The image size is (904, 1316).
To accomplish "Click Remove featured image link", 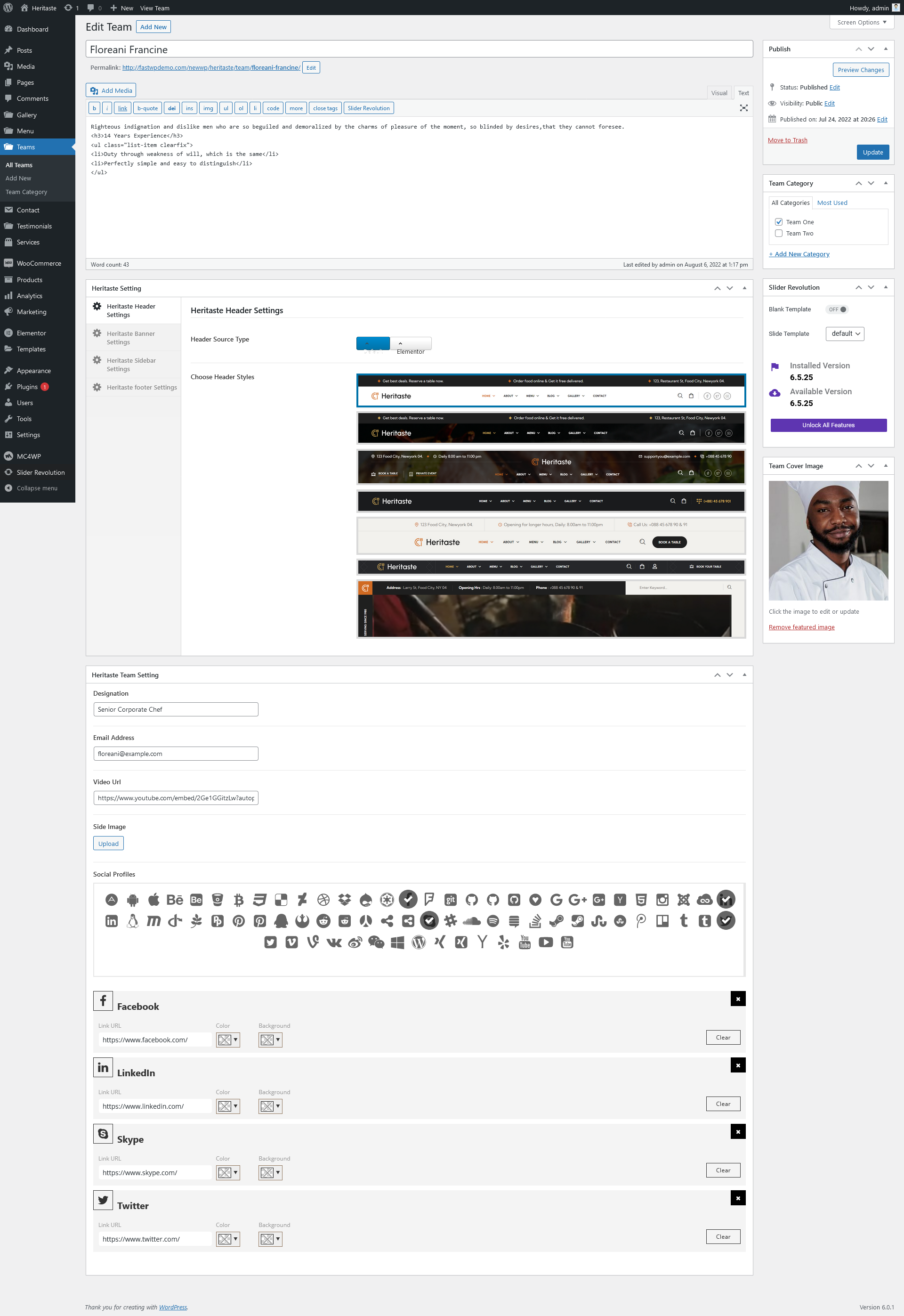I will [801, 627].
